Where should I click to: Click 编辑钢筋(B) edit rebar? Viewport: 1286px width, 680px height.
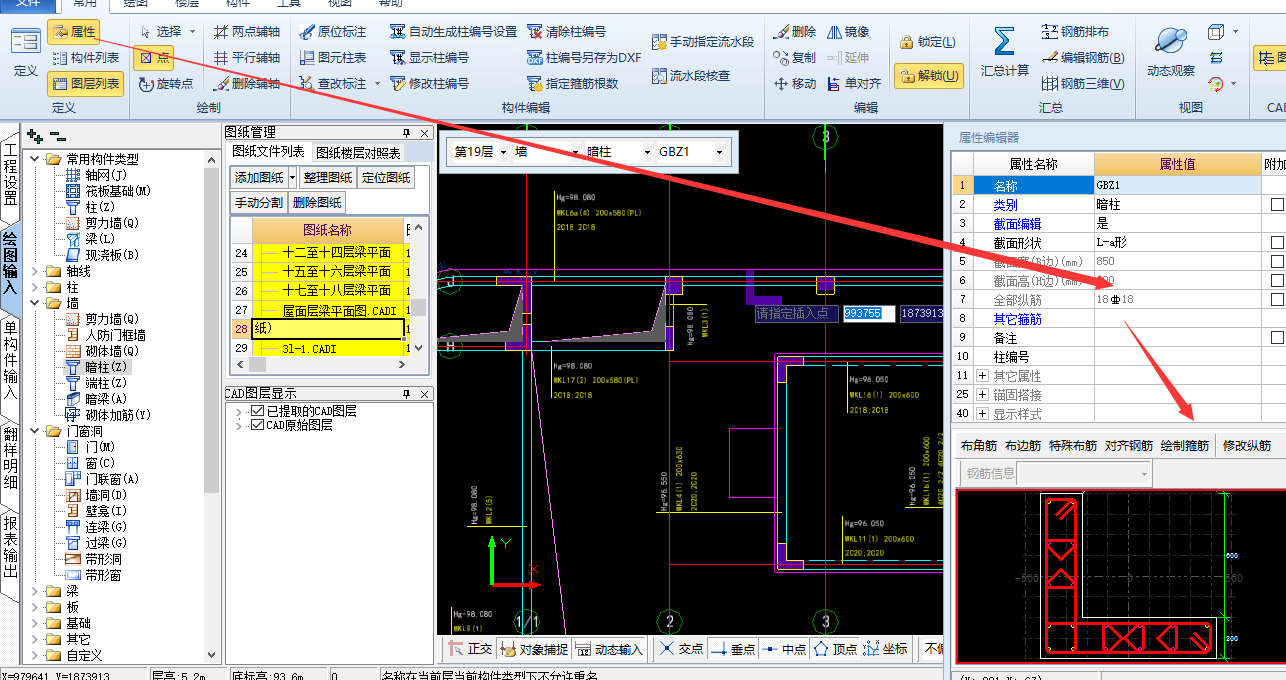coord(1082,58)
